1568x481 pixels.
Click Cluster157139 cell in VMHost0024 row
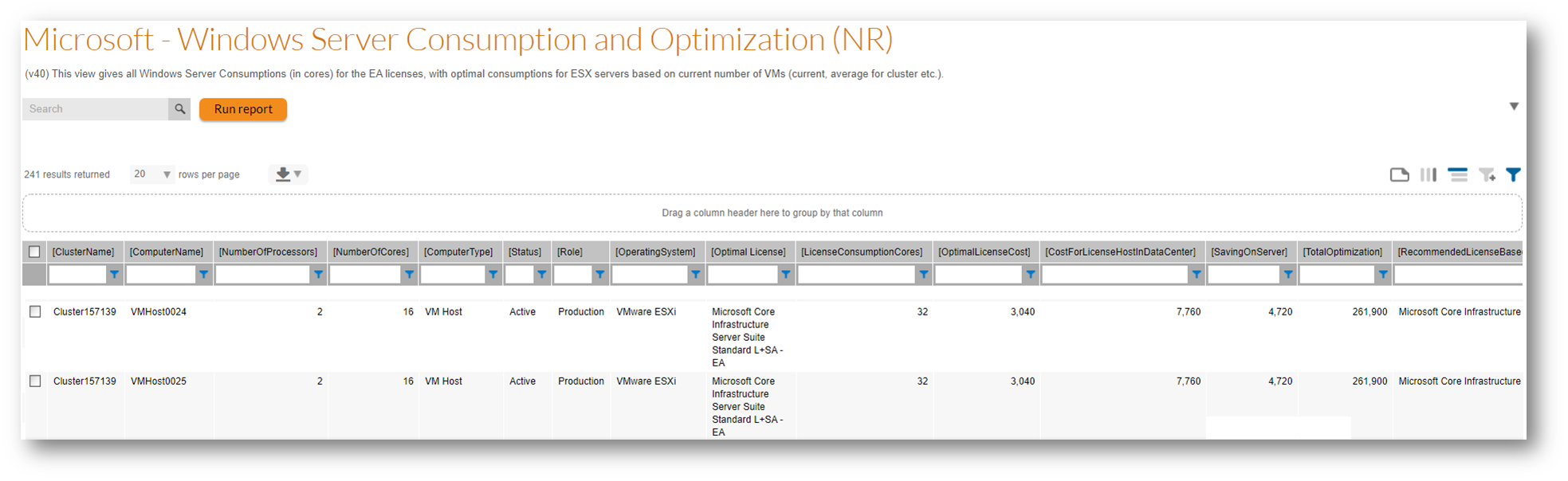[84, 312]
